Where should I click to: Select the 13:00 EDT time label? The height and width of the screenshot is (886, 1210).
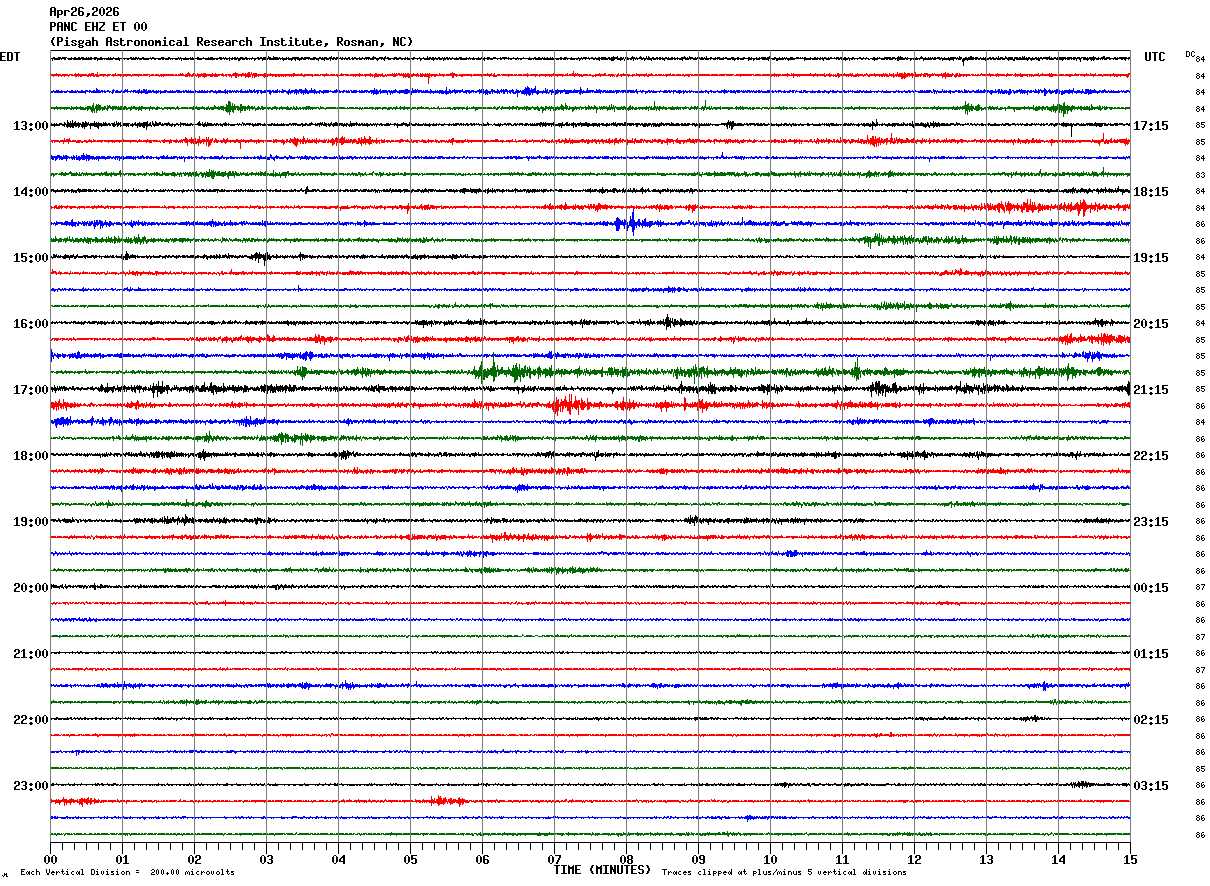[x=30, y=126]
